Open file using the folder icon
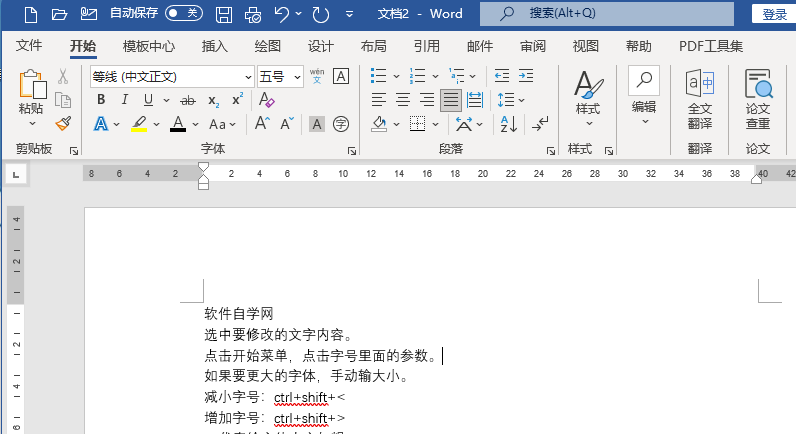The height and width of the screenshot is (434, 796). pyautogui.click(x=59, y=14)
